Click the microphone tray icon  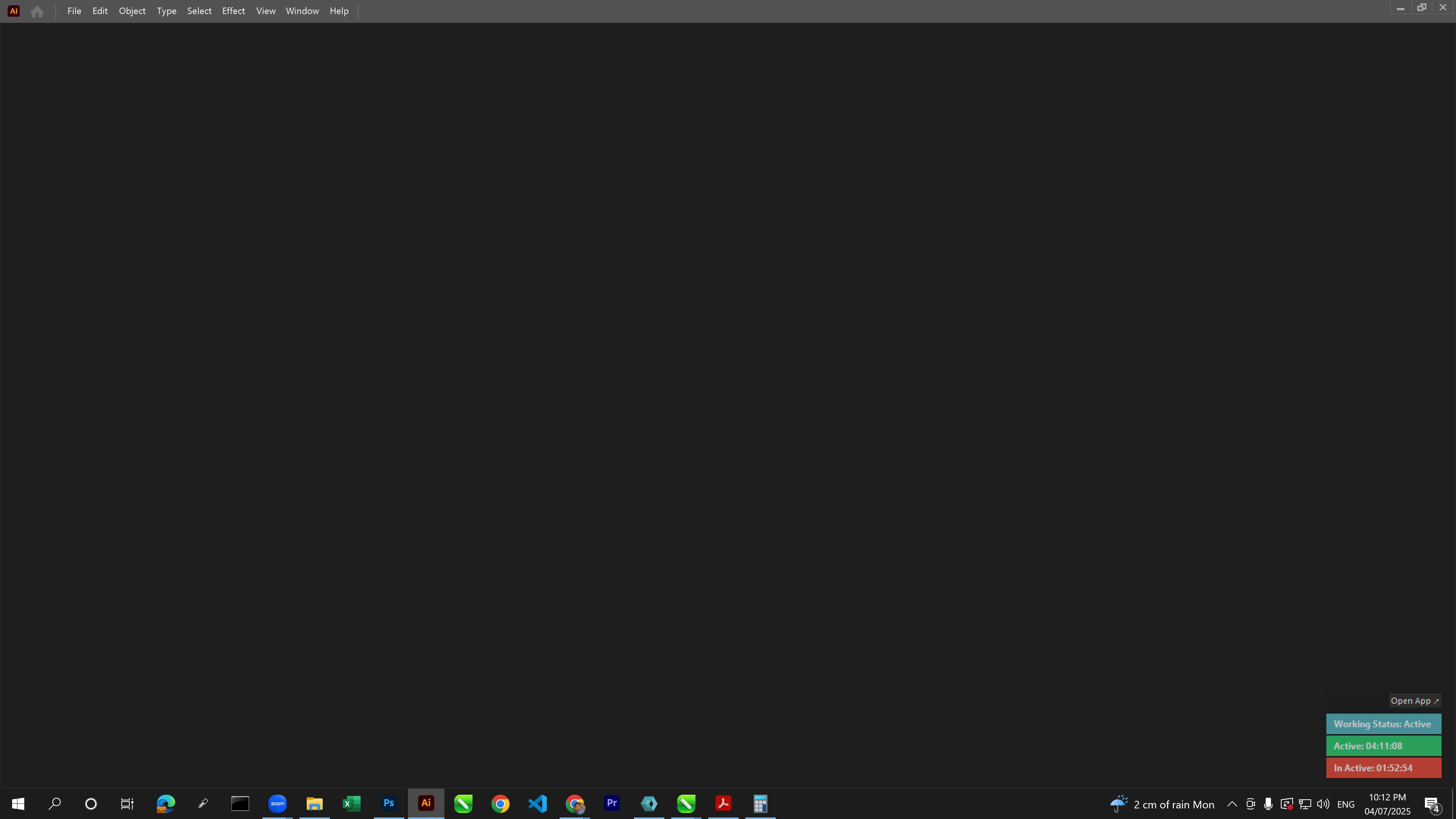(1268, 804)
